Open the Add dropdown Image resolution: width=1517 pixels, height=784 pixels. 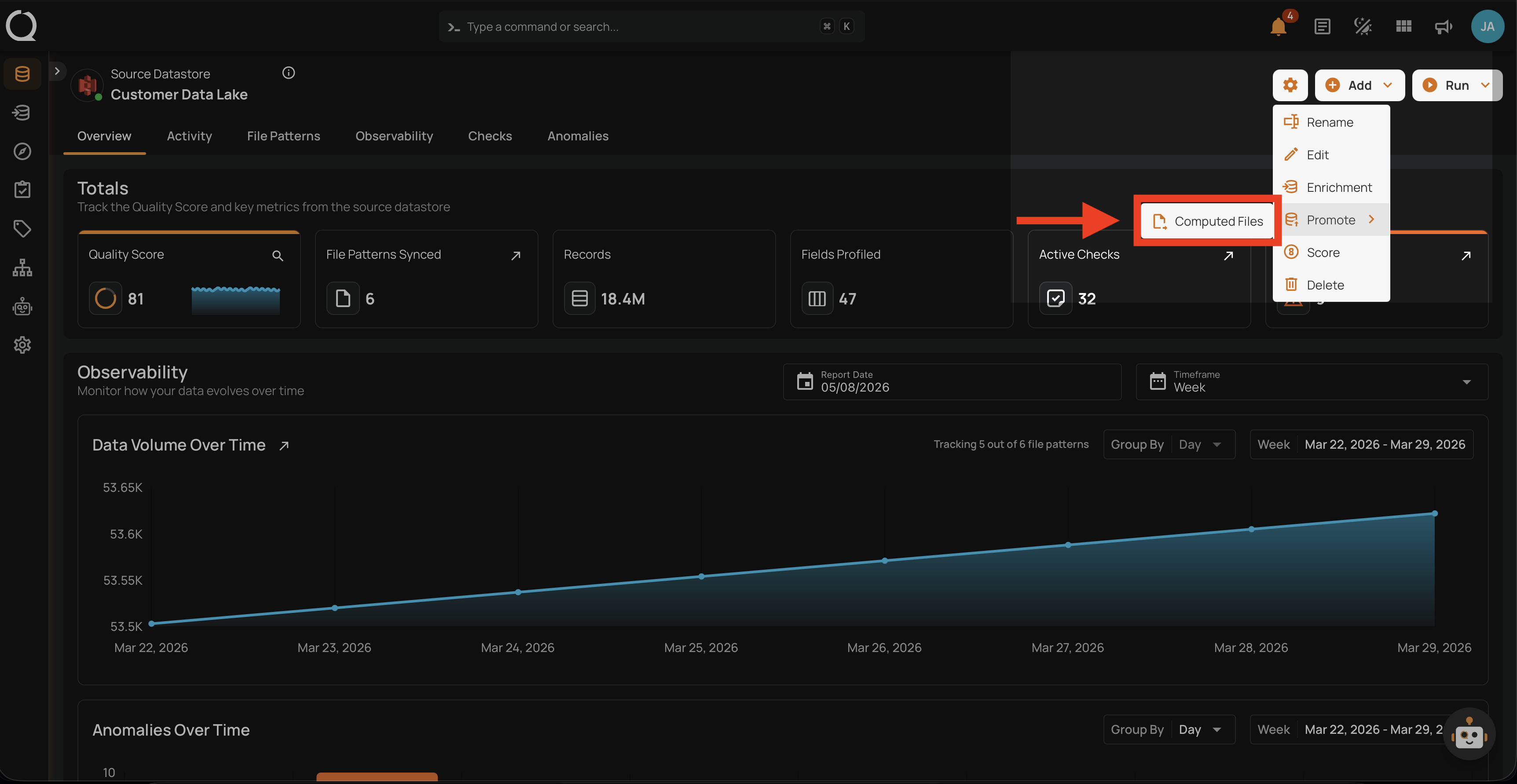(x=1360, y=85)
